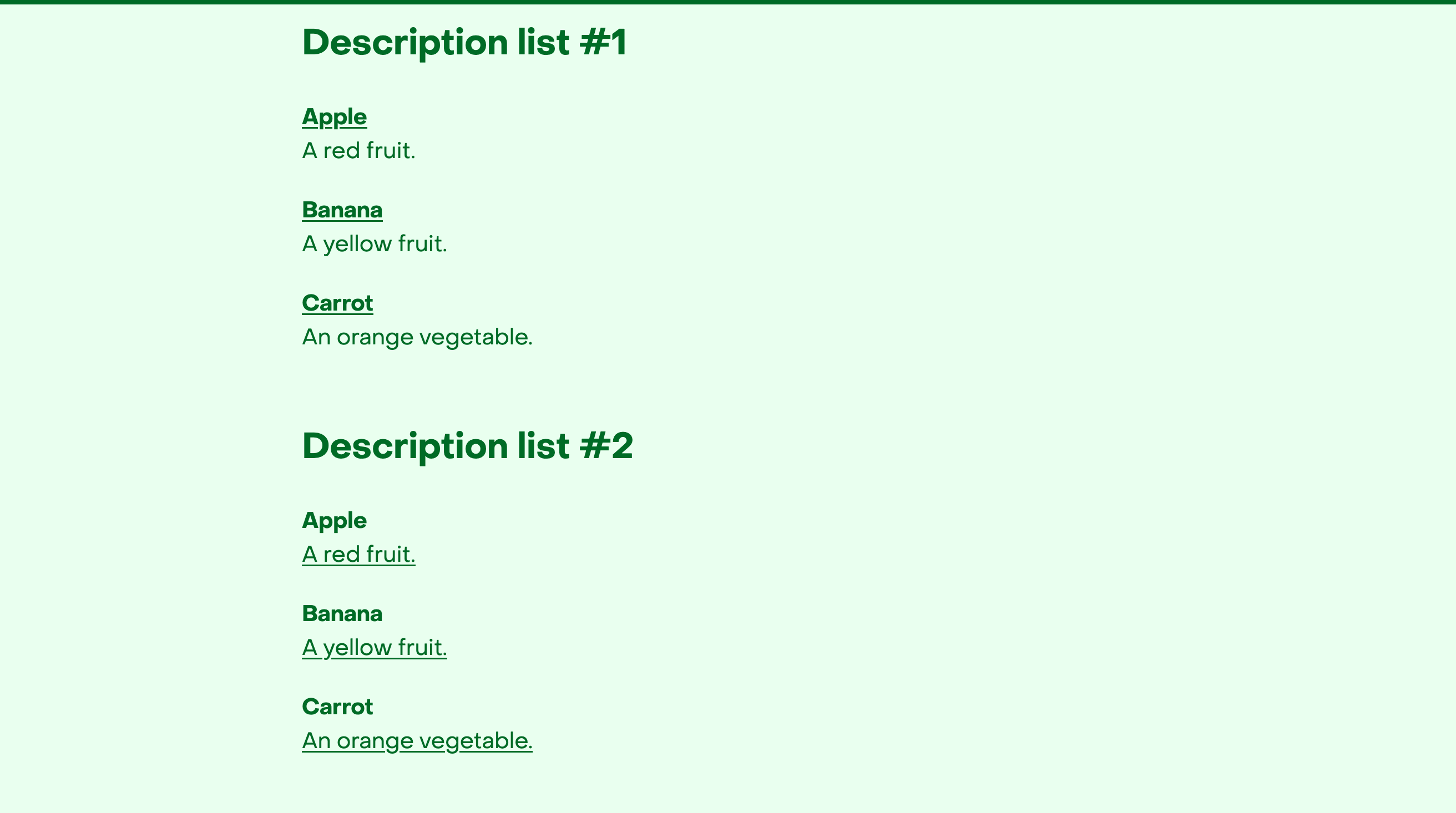Click plain "An orange vegetable." text
The width and height of the screenshot is (1456, 813).
tap(417, 338)
